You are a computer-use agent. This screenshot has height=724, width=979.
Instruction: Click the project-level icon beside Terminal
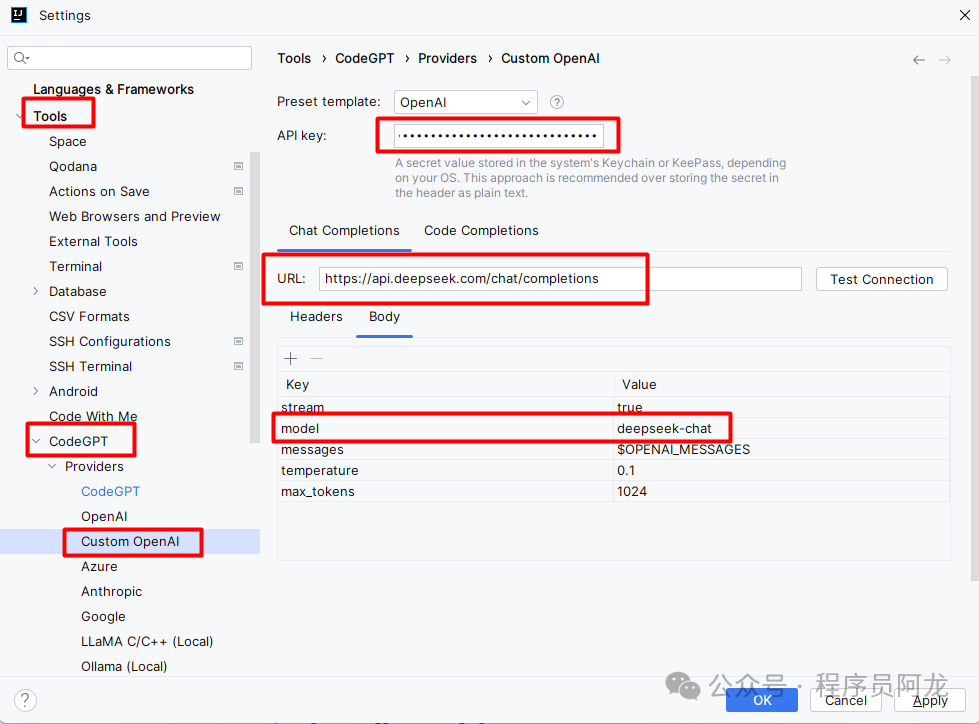239,266
